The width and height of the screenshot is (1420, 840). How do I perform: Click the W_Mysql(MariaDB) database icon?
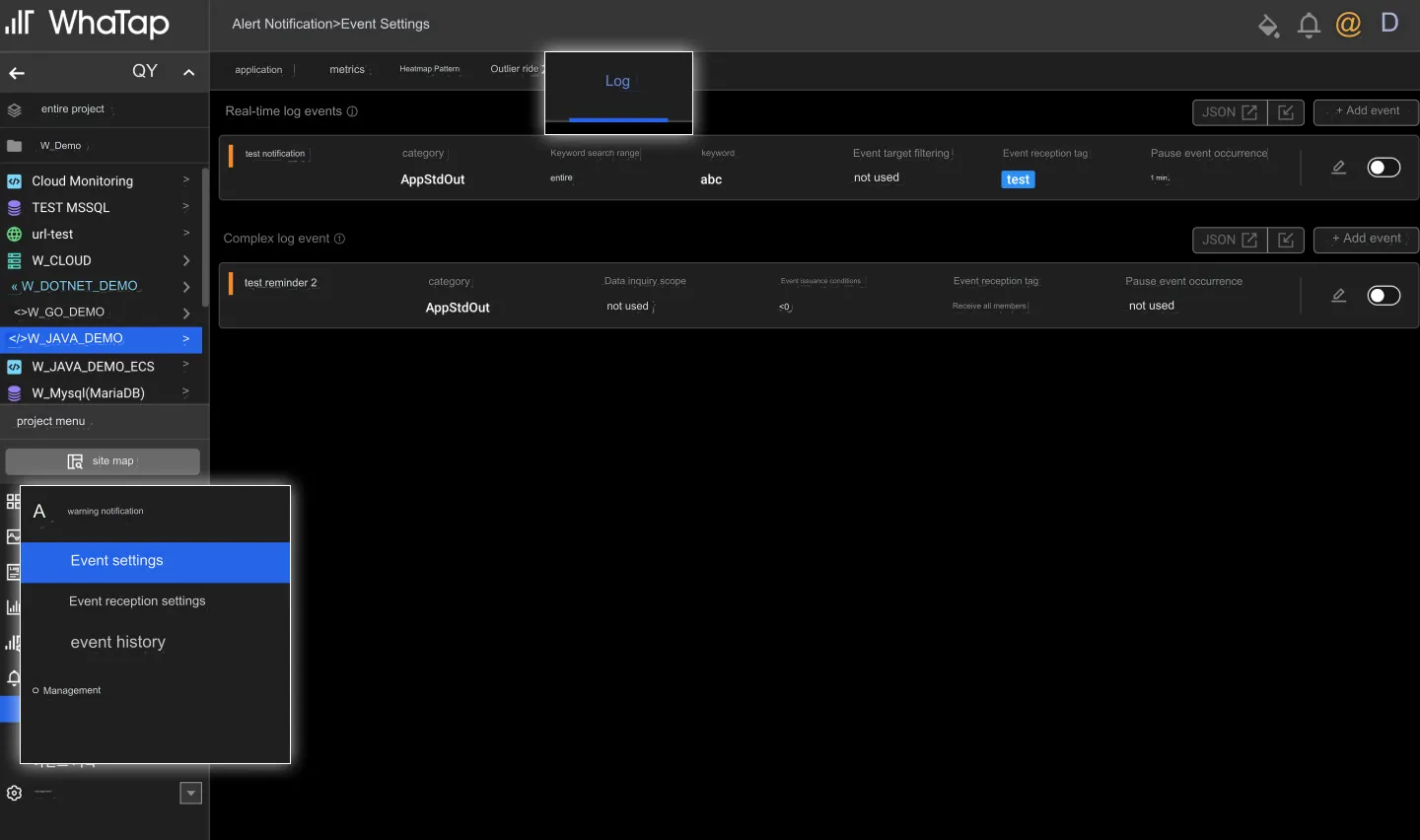tap(14, 393)
